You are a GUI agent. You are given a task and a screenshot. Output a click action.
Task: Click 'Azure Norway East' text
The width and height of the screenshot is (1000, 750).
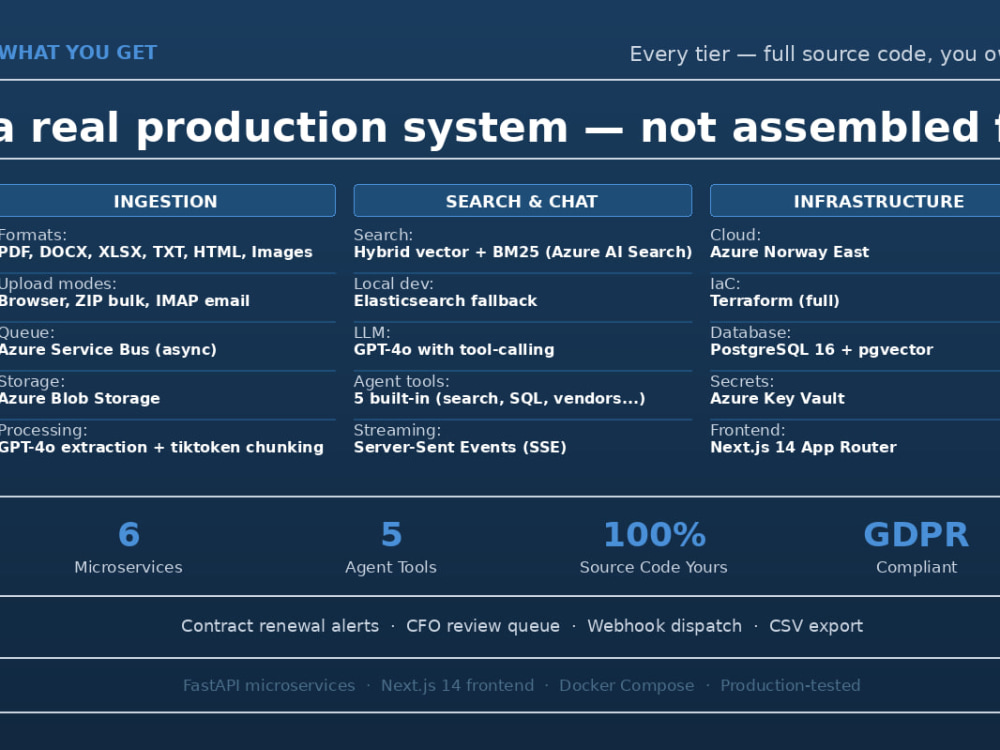click(790, 252)
